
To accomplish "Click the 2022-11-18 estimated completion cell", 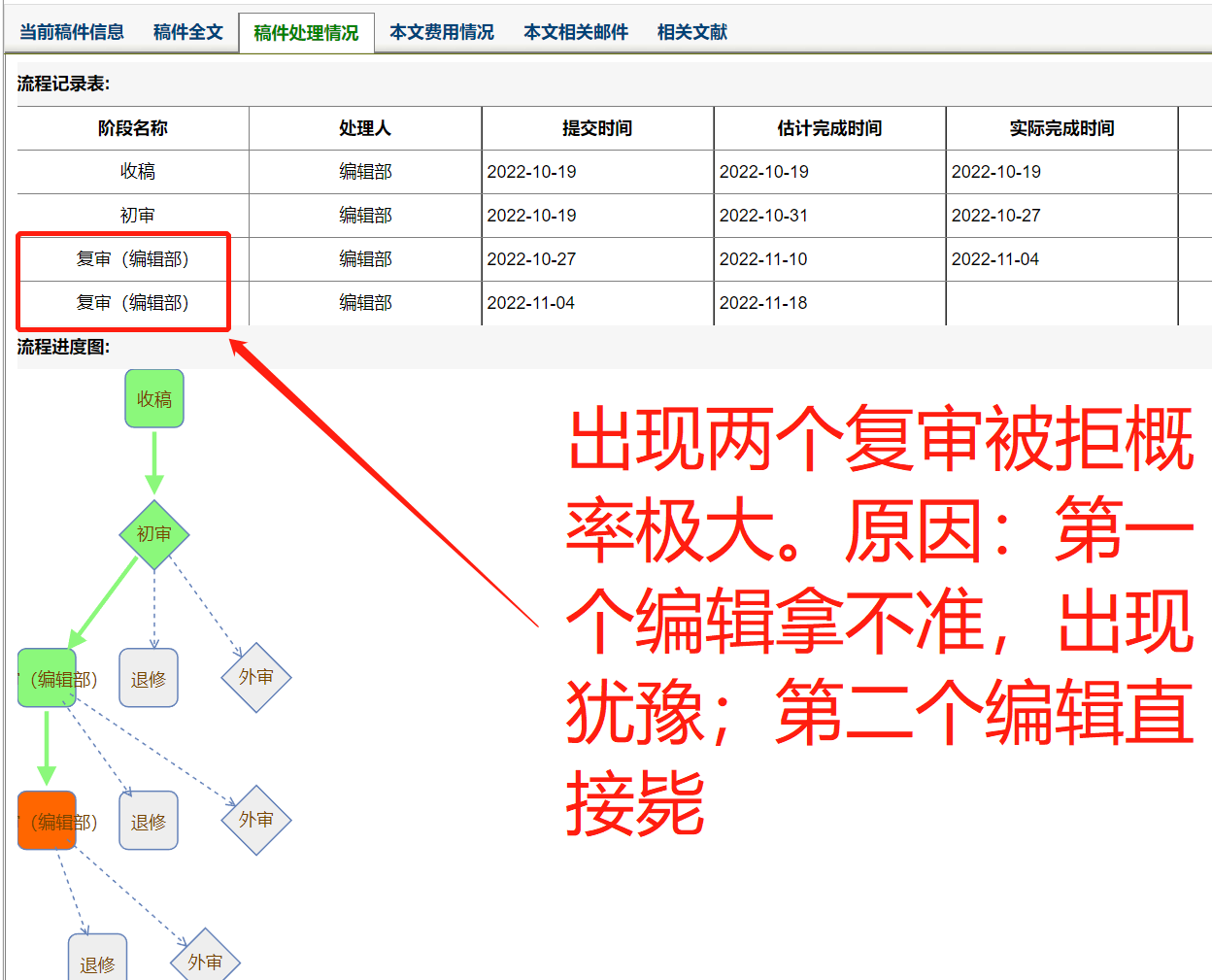I will 763,303.
